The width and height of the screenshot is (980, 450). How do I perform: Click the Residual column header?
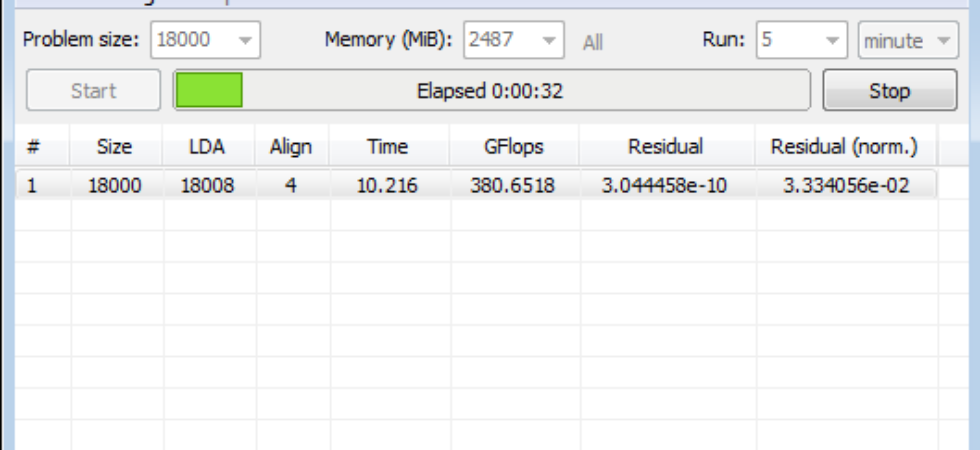(666, 146)
